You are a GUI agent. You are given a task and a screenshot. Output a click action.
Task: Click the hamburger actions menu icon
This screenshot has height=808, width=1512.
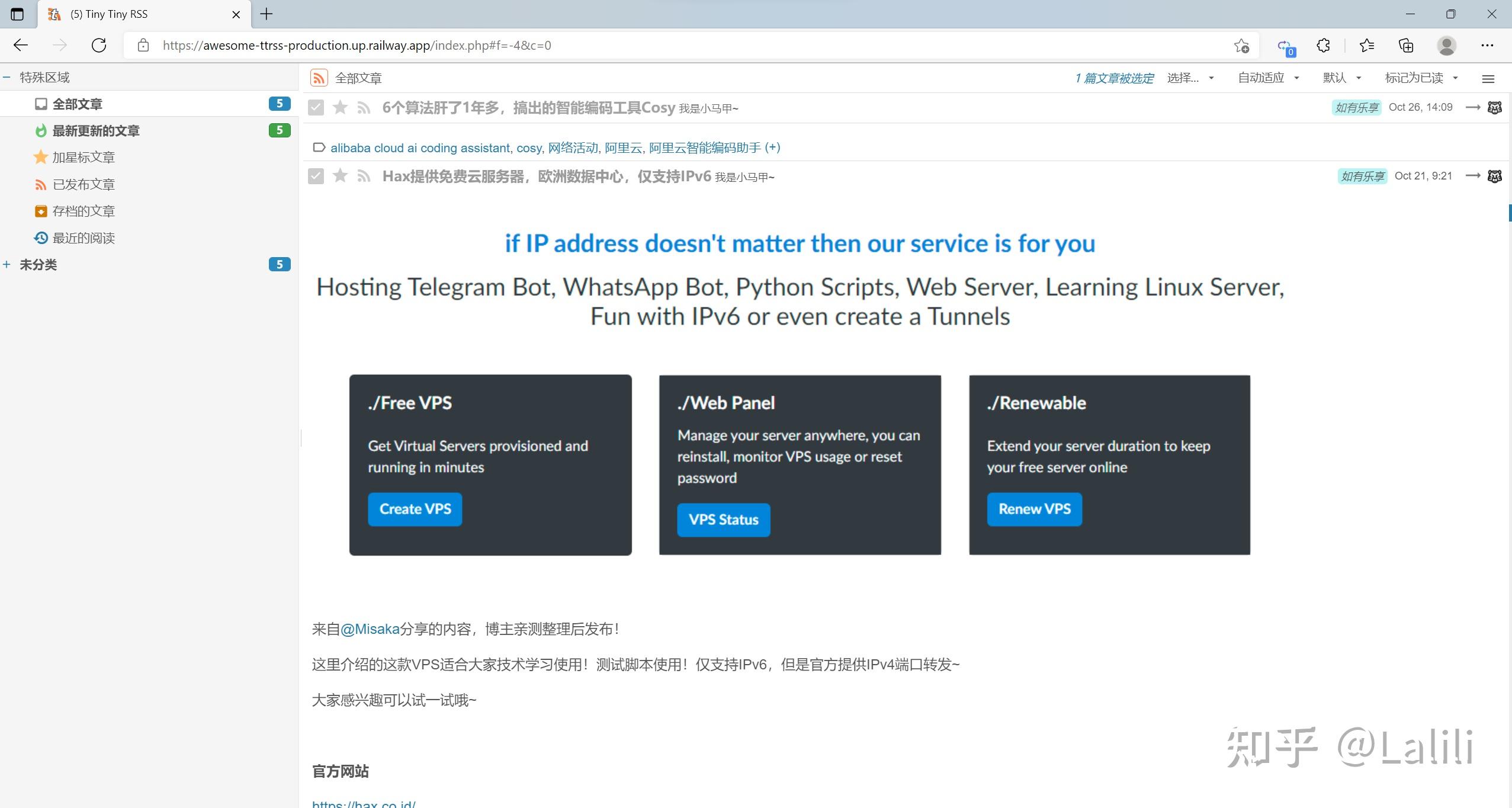coord(1489,78)
